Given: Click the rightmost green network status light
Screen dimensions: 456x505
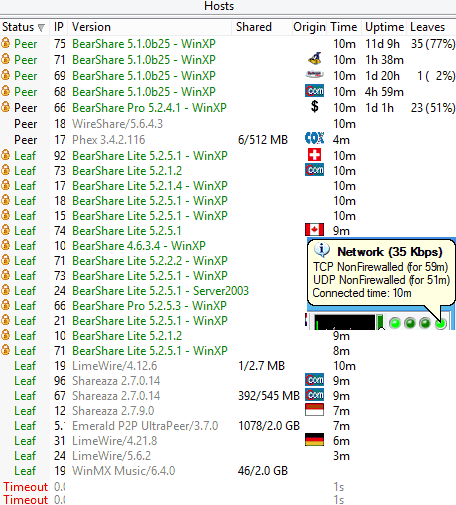Looking at the screenshot, I should 440,323.
